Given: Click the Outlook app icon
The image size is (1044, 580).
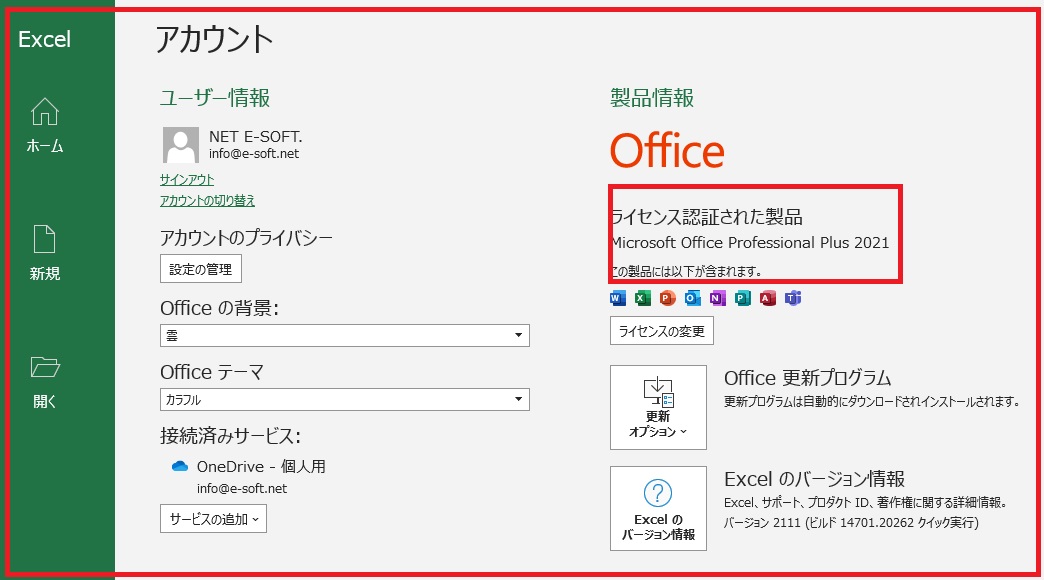Looking at the screenshot, I should click(x=692, y=298).
